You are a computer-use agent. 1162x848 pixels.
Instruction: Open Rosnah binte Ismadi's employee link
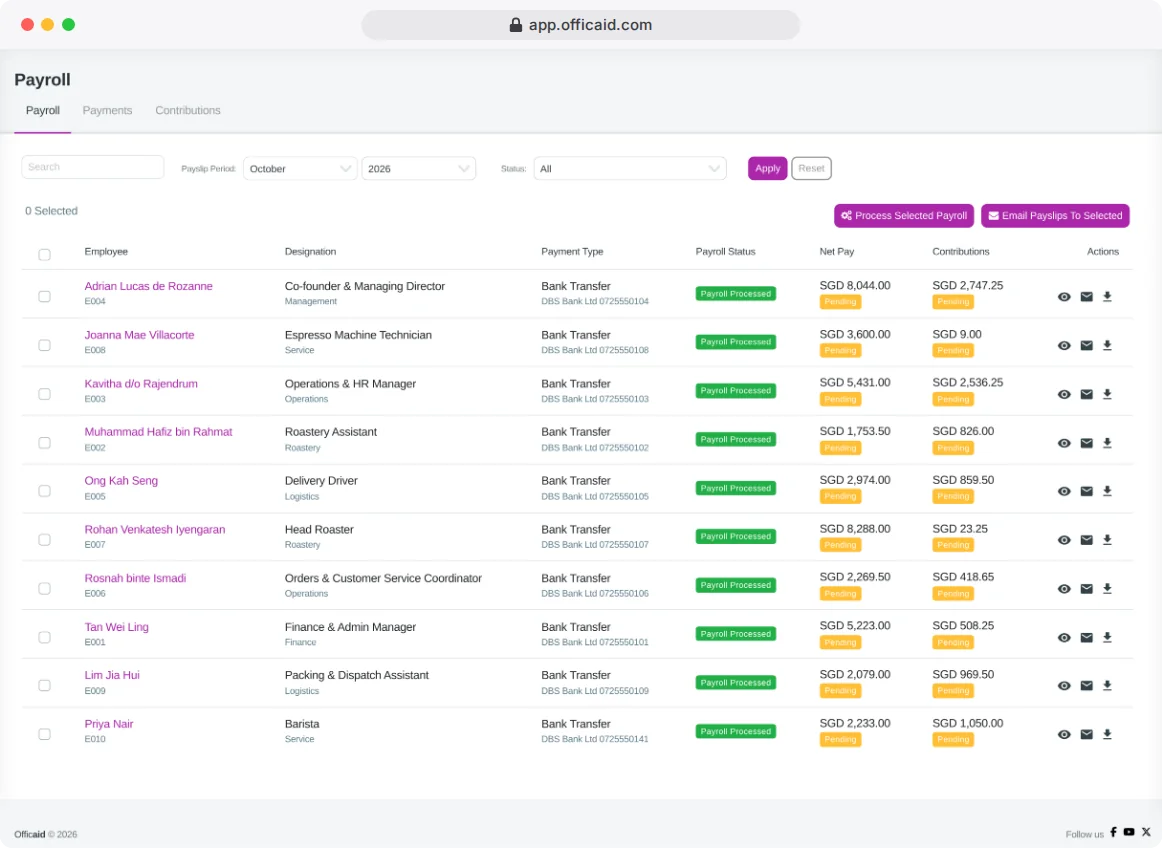click(136, 578)
